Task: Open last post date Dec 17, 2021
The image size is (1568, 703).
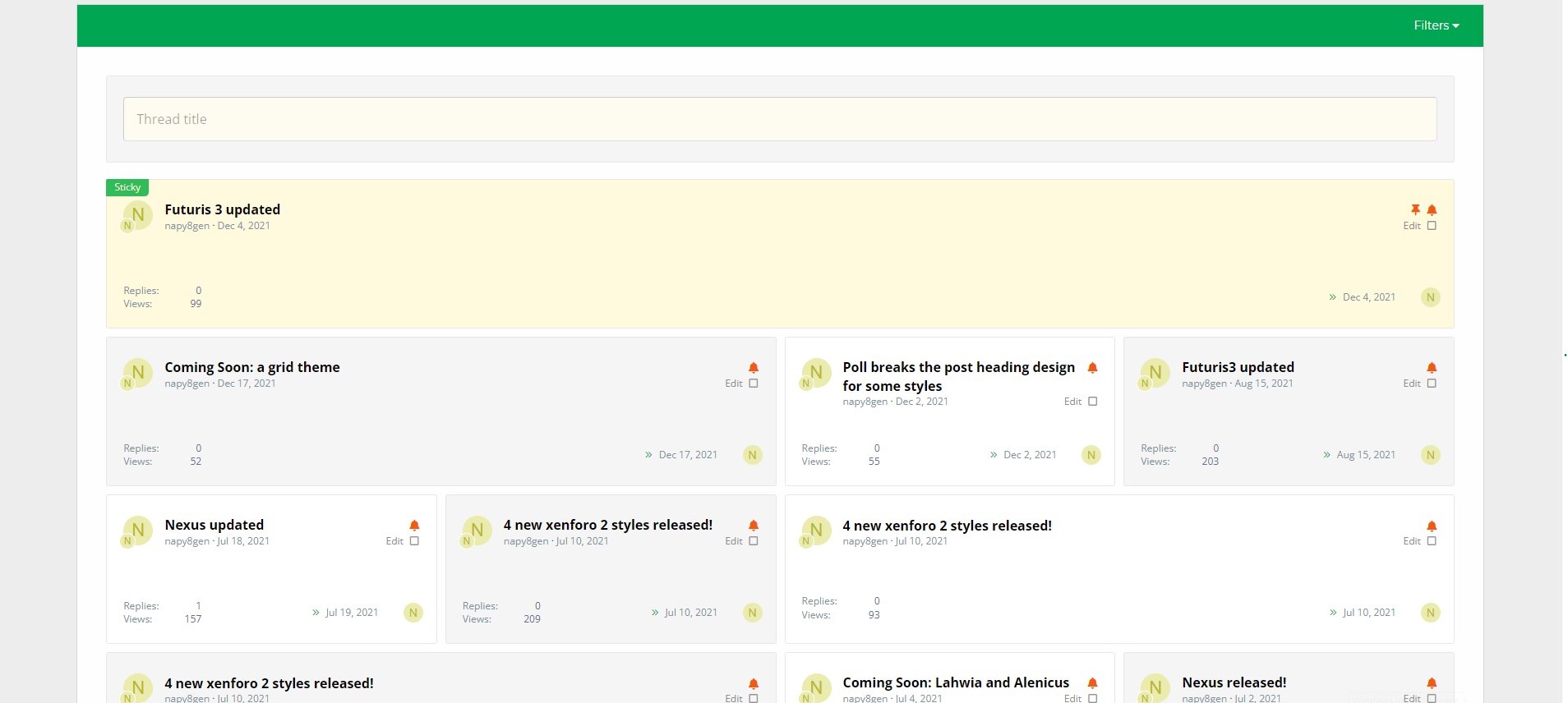Action: [688, 455]
